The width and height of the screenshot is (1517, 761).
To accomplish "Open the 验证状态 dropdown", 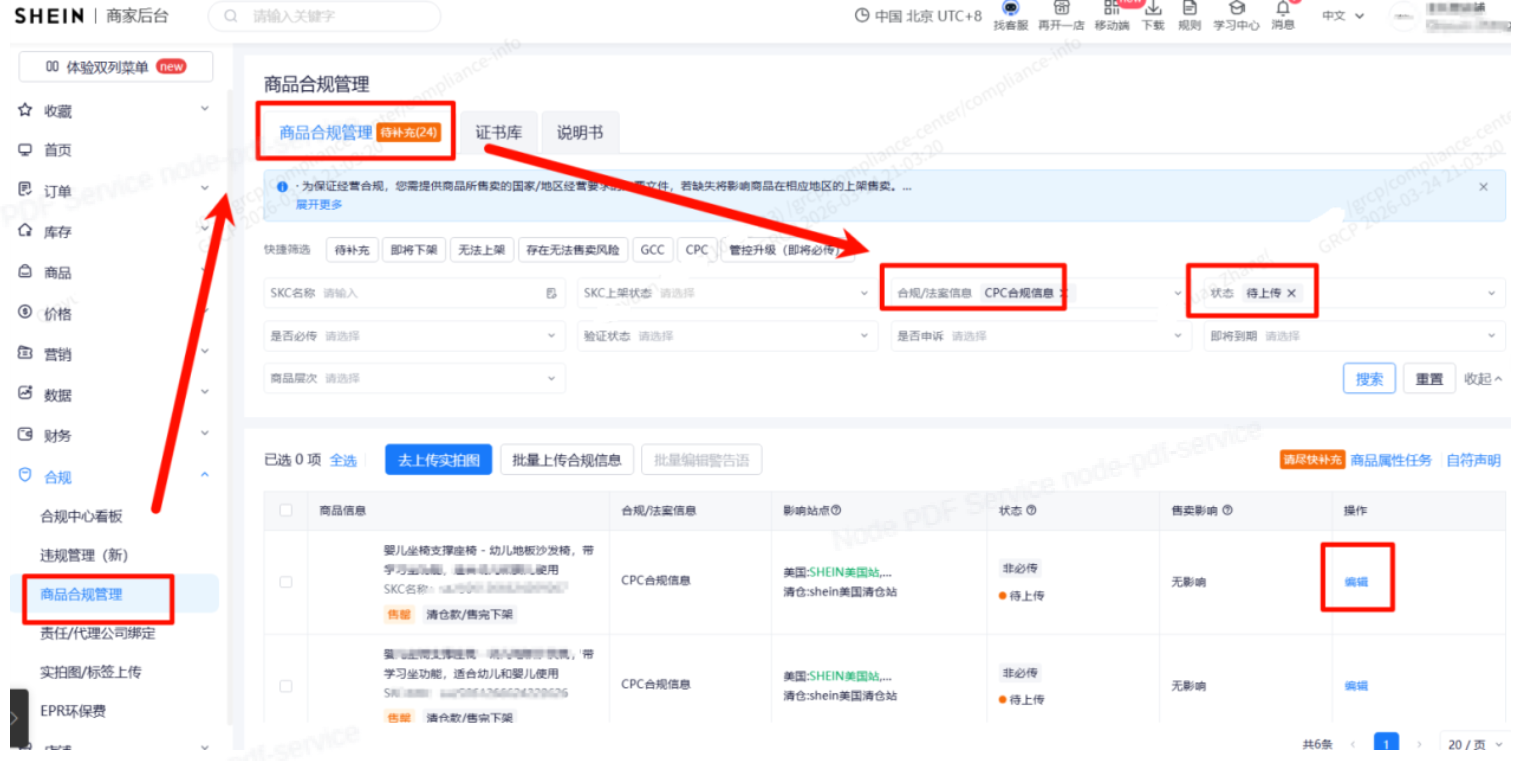I will pyautogui.click(x=727, y=336).
